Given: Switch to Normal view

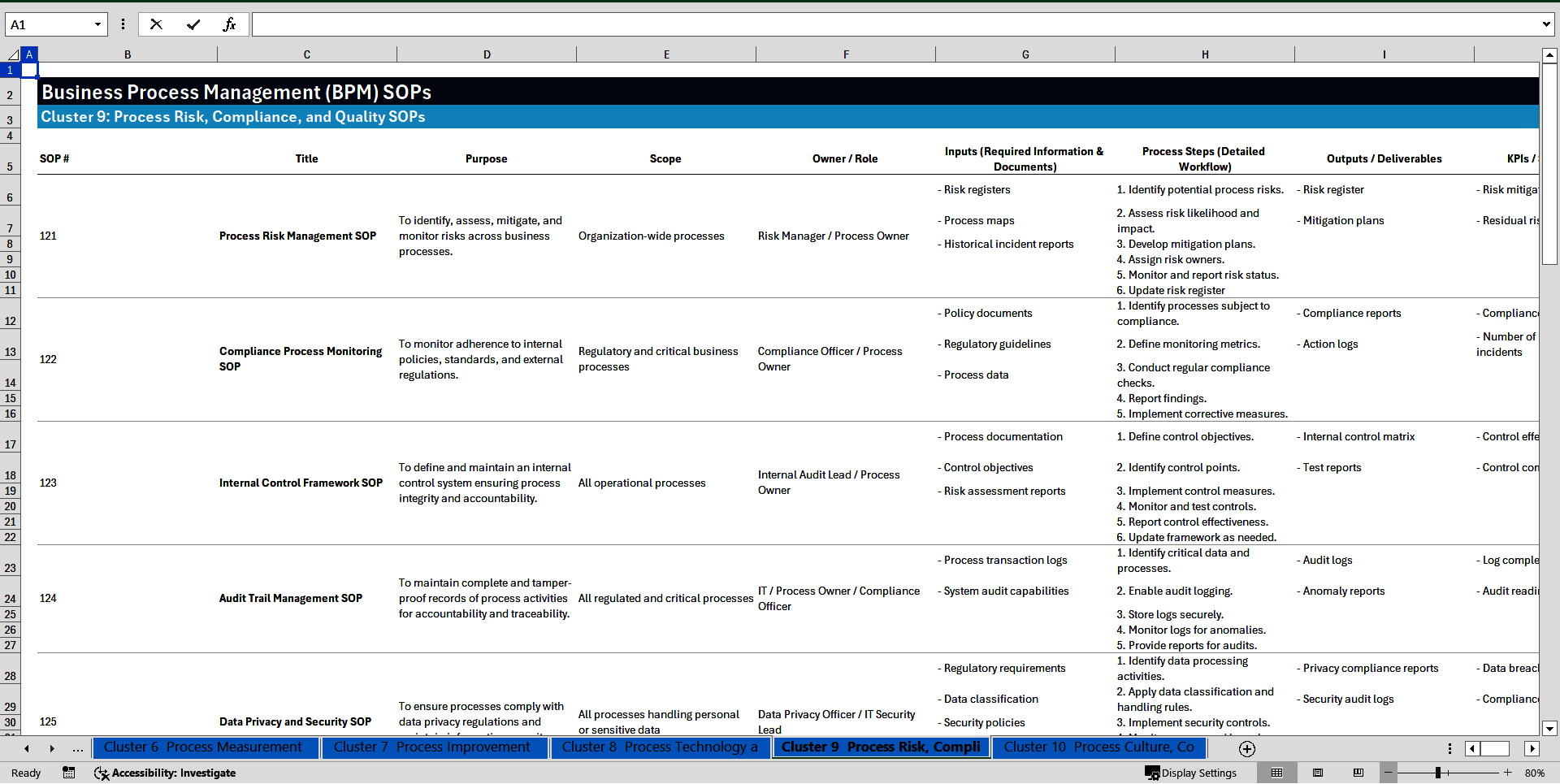Looking at the screenshot, I should [x=1276, y=773].
